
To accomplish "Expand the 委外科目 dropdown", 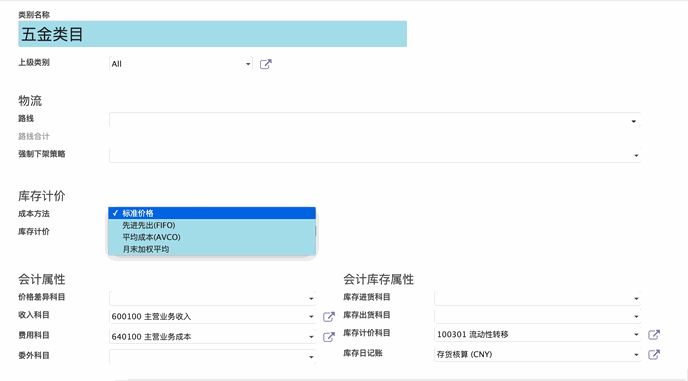I will click(x=311, y=357).
